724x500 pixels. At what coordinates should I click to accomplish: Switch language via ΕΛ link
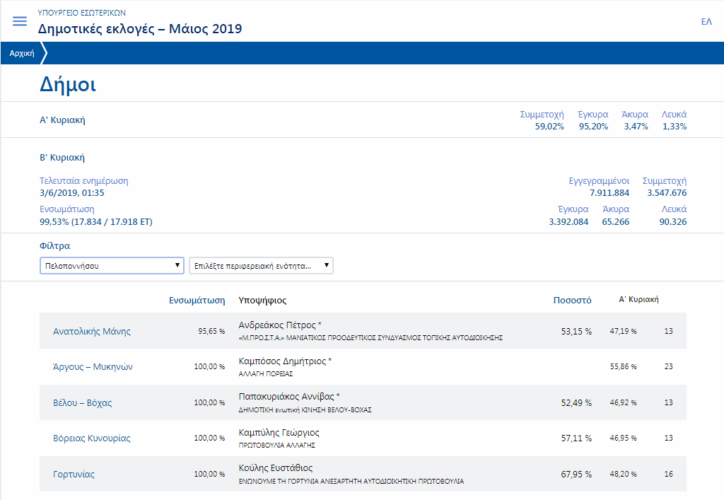(706, 22)
